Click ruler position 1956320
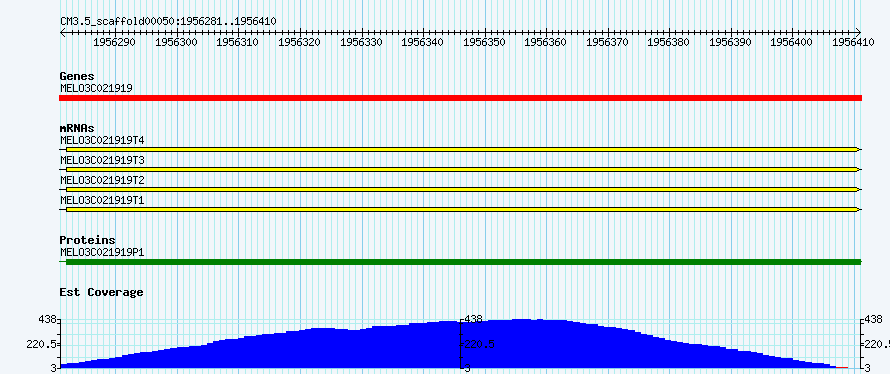The width and height of the screenshot is (890, 374). pyautogui.click(x=299, y=42)
